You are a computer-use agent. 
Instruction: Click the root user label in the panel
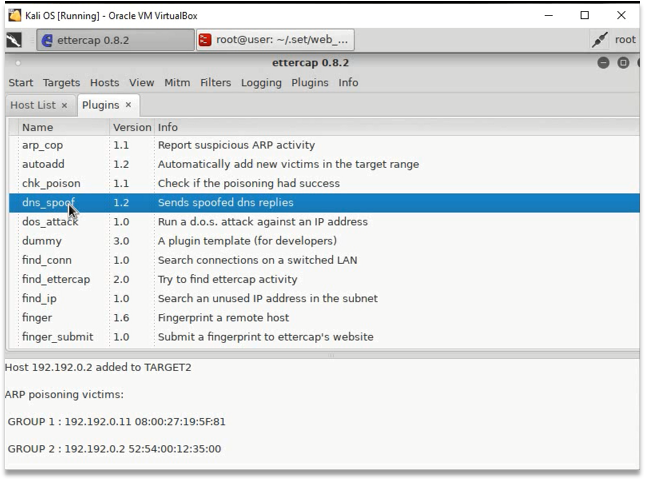pos(625,40)
